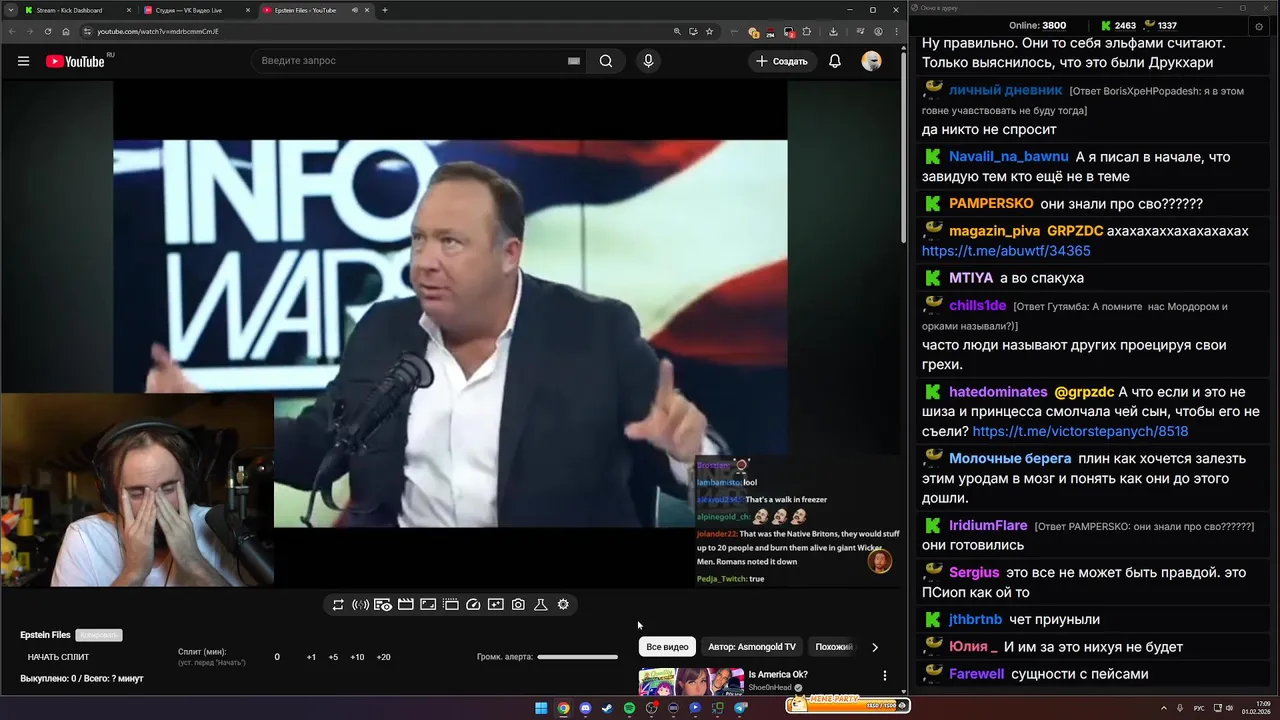Click the YouTube page vertical scrollbar

pyautogui.click(x=905, y=150)
